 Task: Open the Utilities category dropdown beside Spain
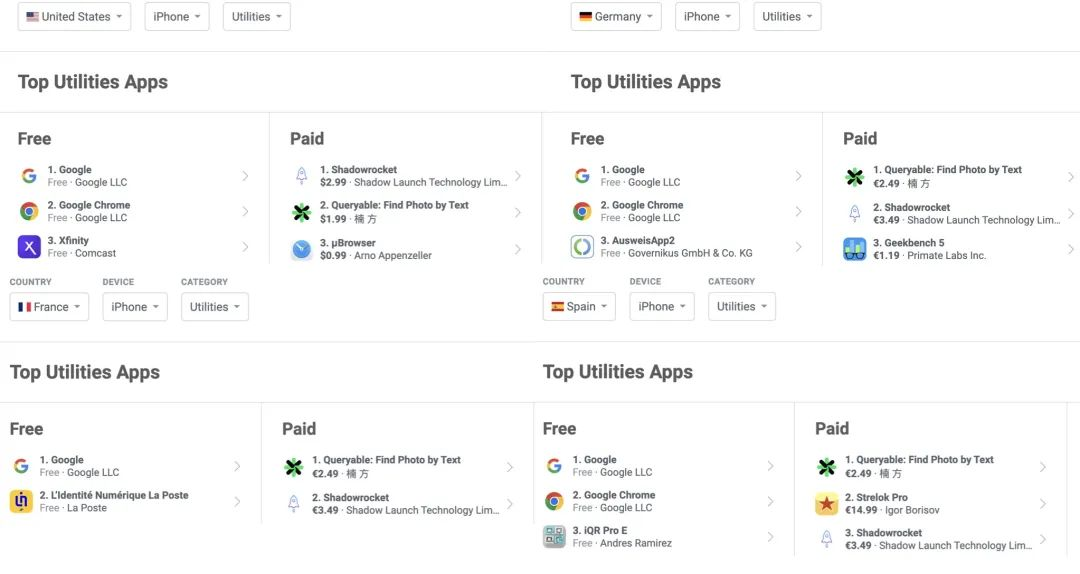tap(741, 307)
